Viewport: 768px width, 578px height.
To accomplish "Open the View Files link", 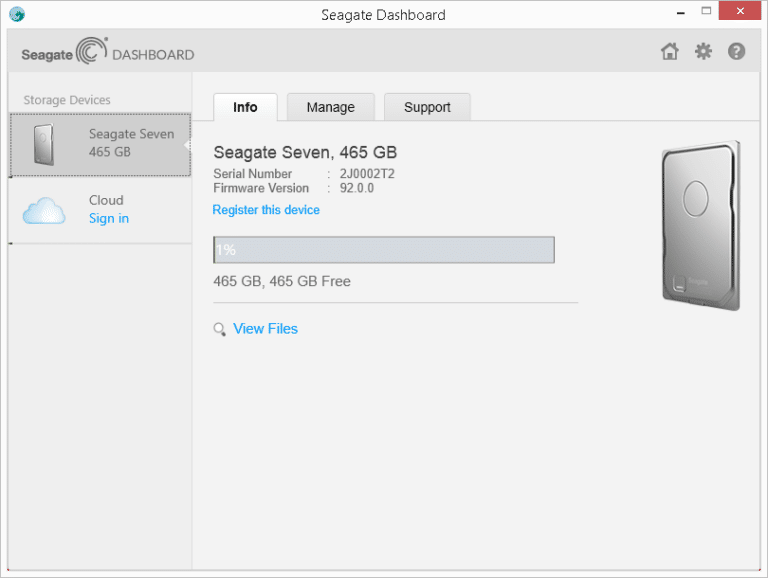I will pyautogui.click(x=265, y=329).
